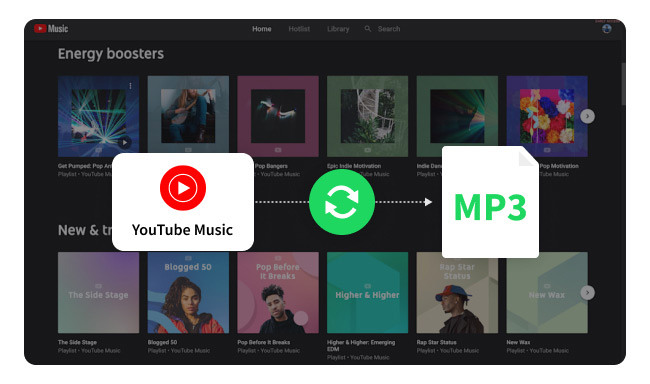
Task: Click Higher & Higher: Emerging EDM title
Action: (x=361, y=346)
